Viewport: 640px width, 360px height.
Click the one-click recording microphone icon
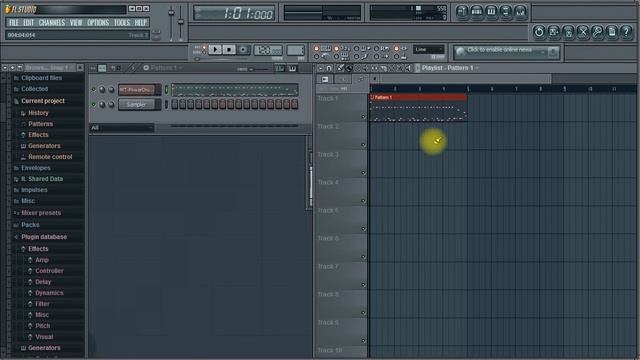[597, 32]
